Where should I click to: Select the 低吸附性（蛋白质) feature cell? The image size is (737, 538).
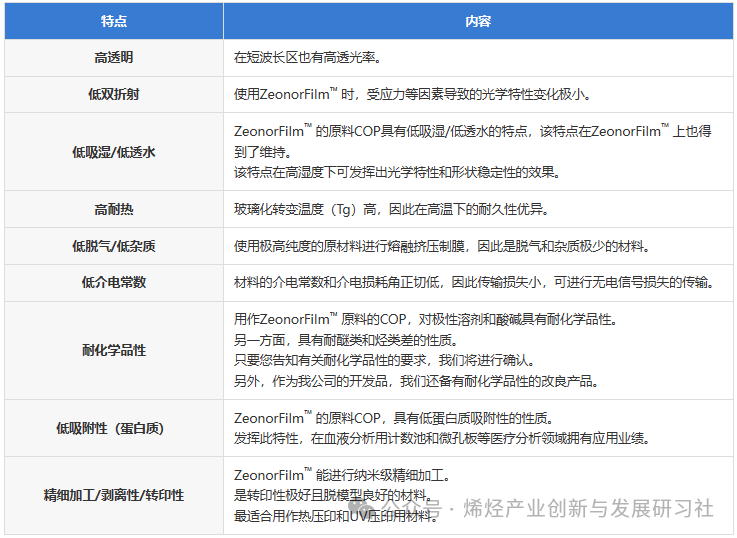coord(114,428)
